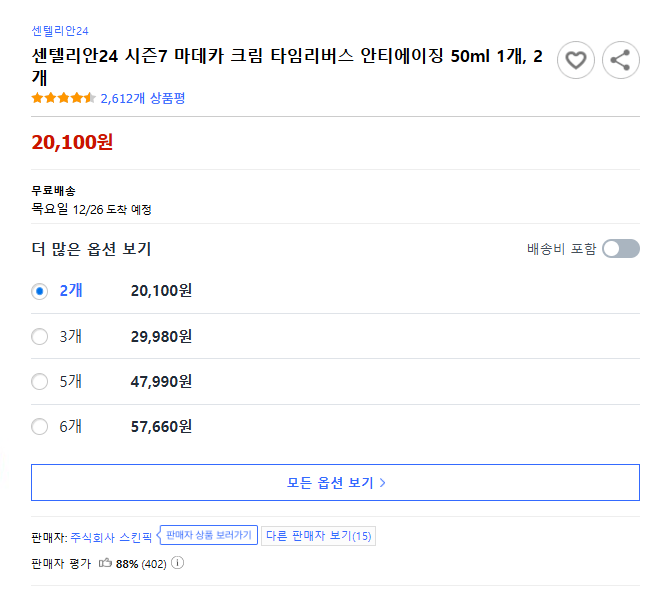Click the heart wishlist icon
The image size is (652, 590).
pyautogui.click(x=575, y=60)
